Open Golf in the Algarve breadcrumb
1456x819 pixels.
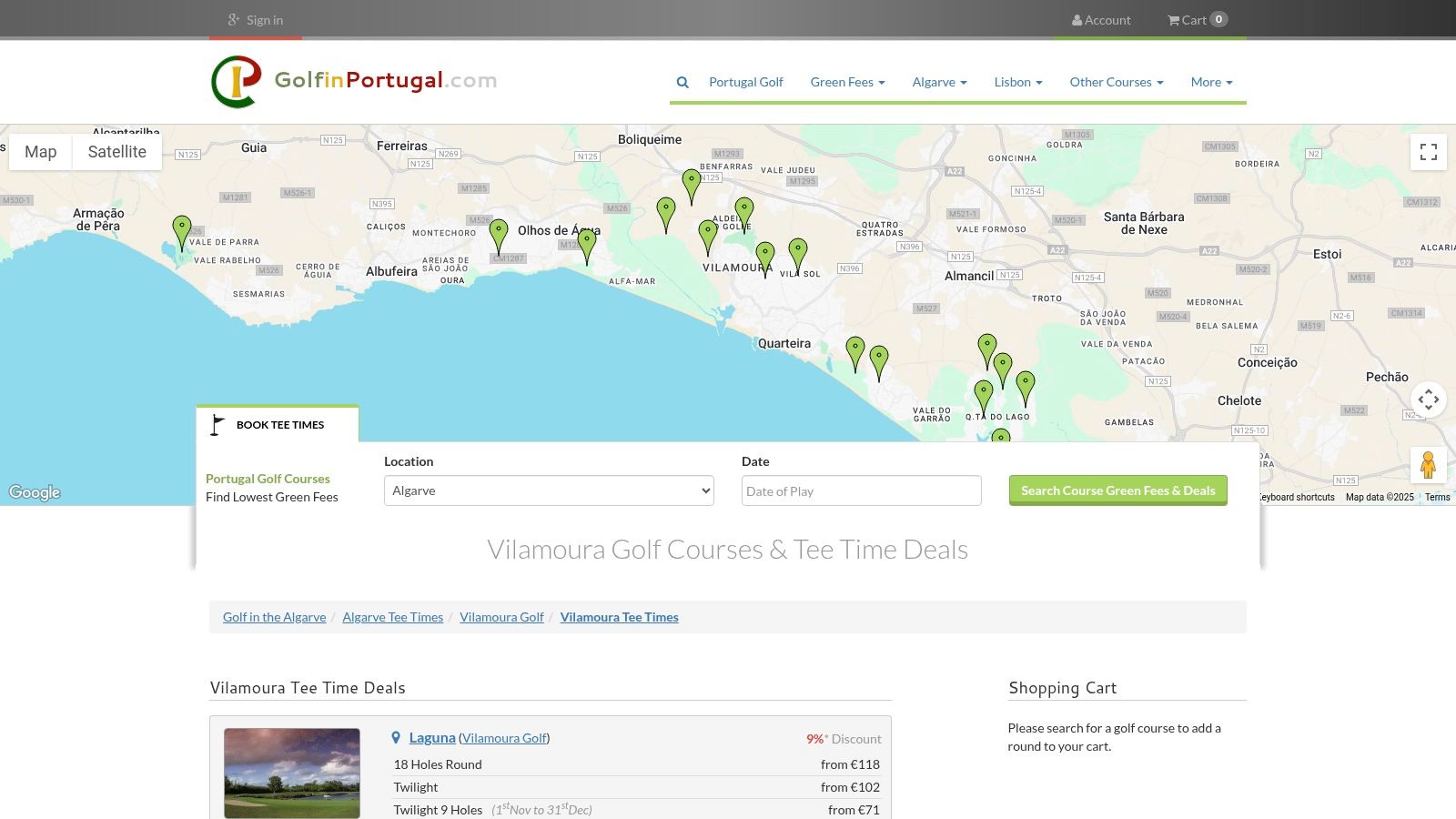274,617
